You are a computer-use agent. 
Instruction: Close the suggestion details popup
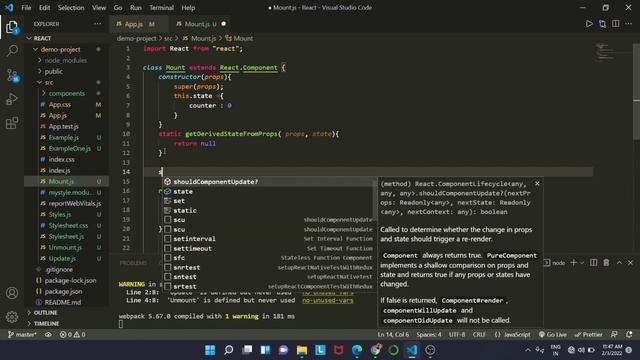tap(537, 184)
